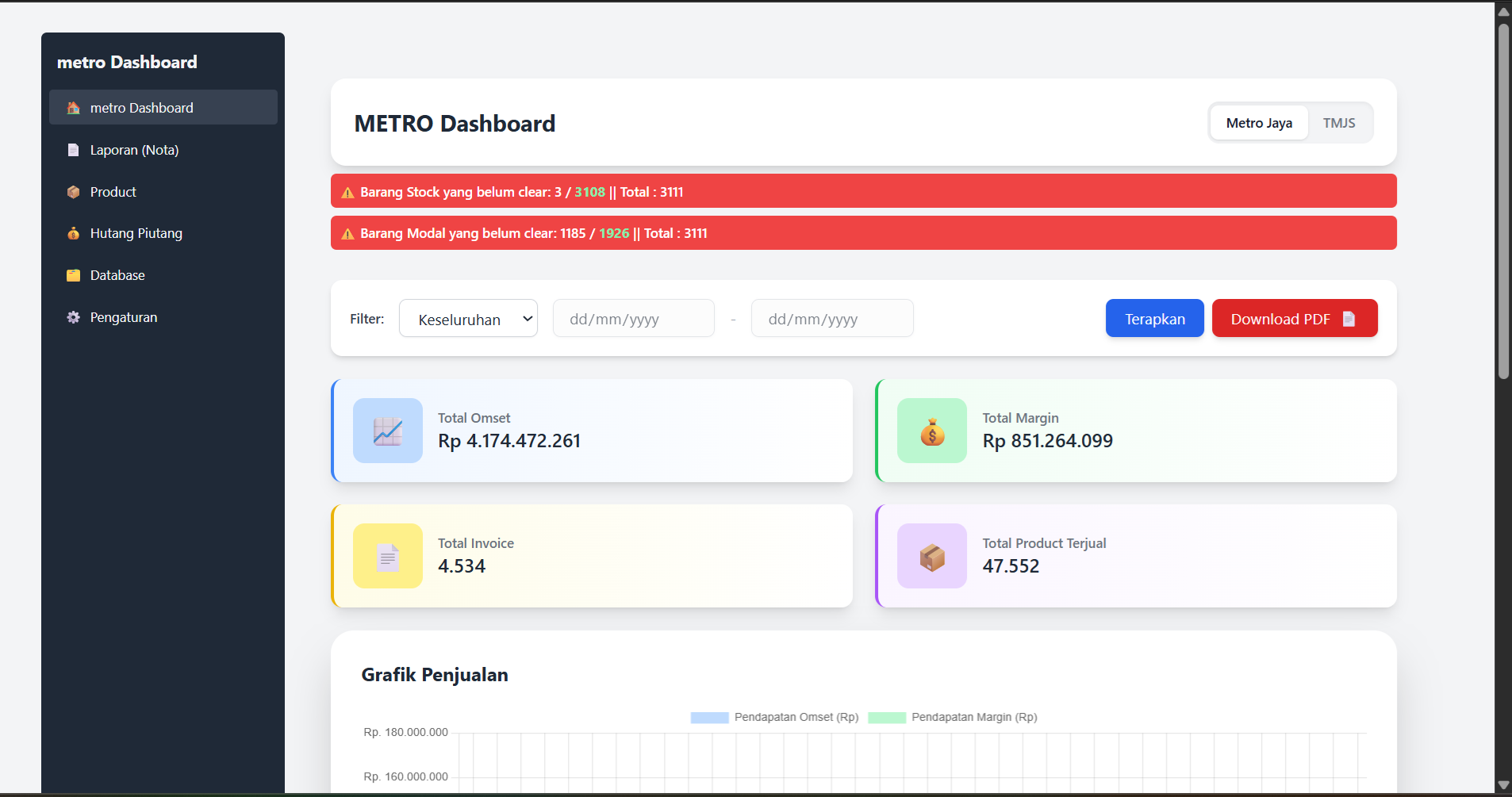Click the warning icon on Barang Stock alert

(x=347, y=191)
